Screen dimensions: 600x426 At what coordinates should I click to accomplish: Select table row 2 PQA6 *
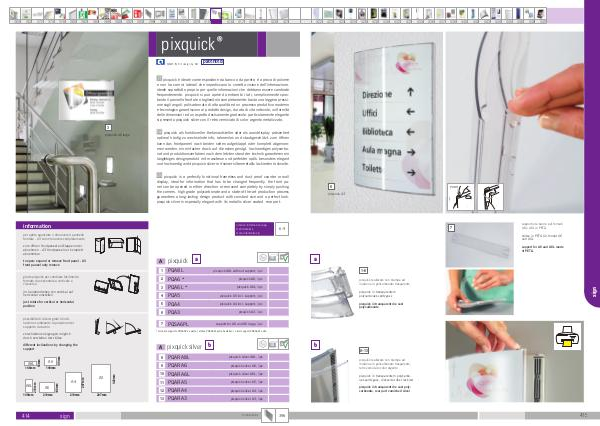tap(222, 279)
